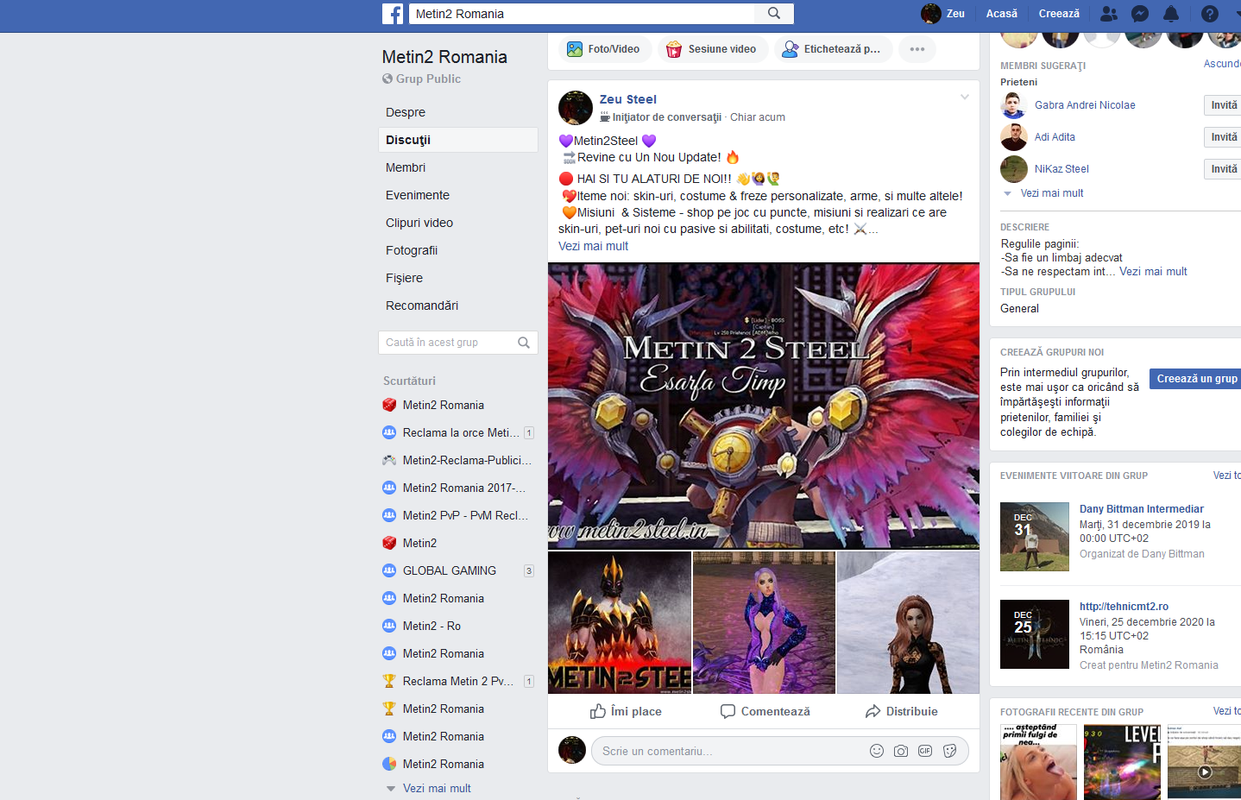
Task: Open Metin2 Romania group title
Action: coord(445,57)
